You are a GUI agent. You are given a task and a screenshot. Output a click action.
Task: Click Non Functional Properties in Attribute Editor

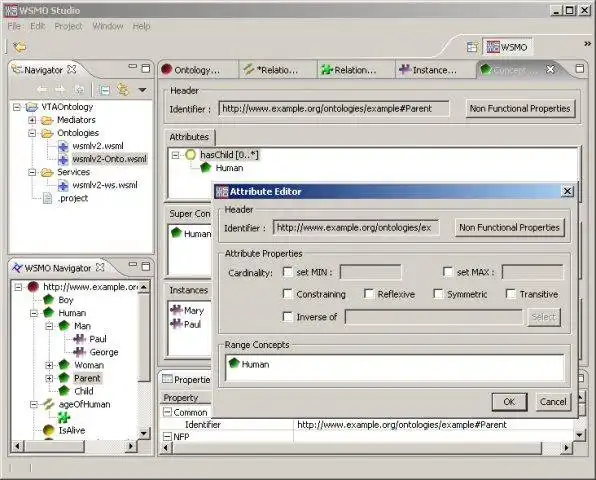[x=509, y=228]
